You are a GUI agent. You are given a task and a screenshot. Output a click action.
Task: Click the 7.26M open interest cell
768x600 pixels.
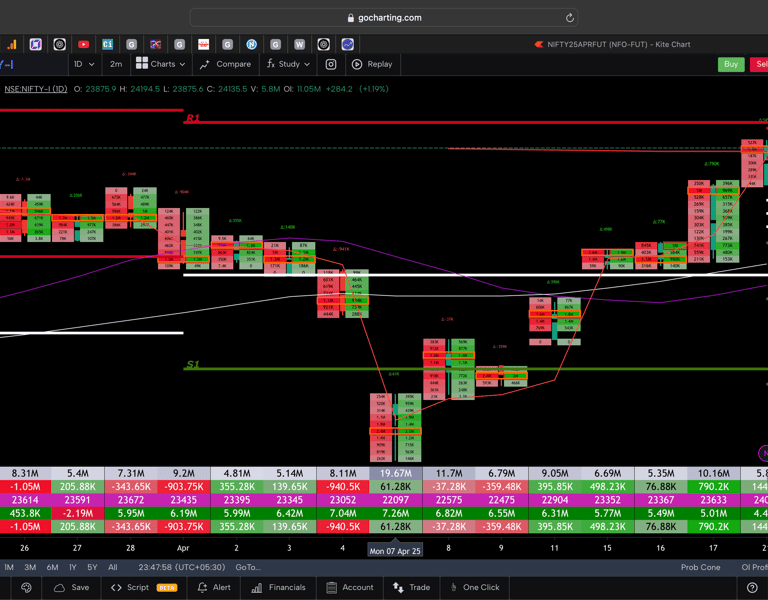pos(396,513)
